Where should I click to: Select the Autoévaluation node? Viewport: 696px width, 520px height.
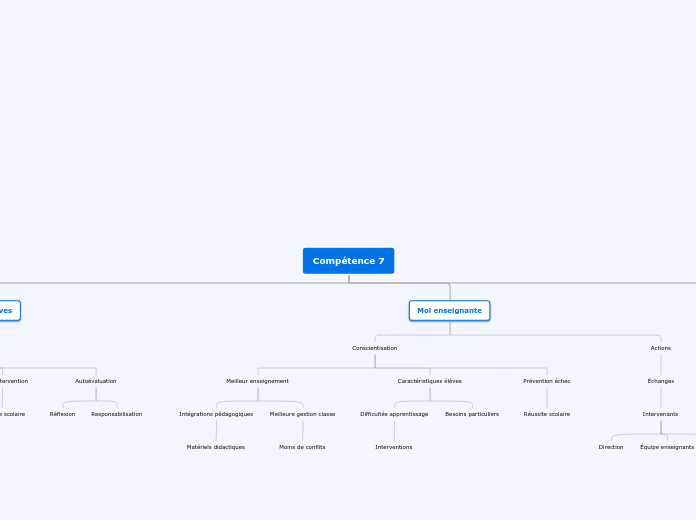pyautogui.click(x=95, y=381)
